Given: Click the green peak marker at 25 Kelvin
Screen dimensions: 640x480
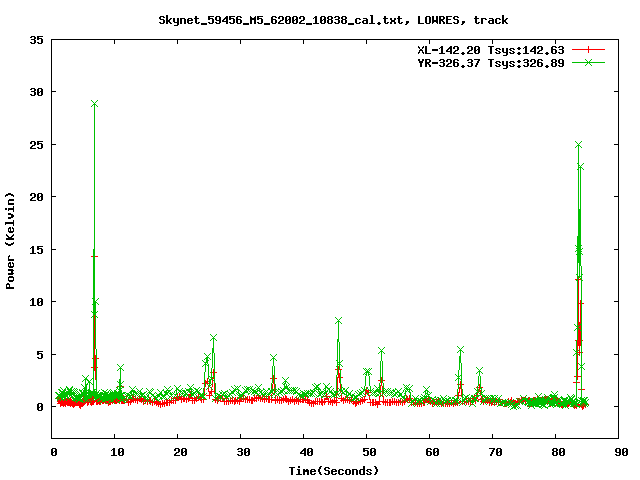Looking at the screenshot, I should click(578, 145).
